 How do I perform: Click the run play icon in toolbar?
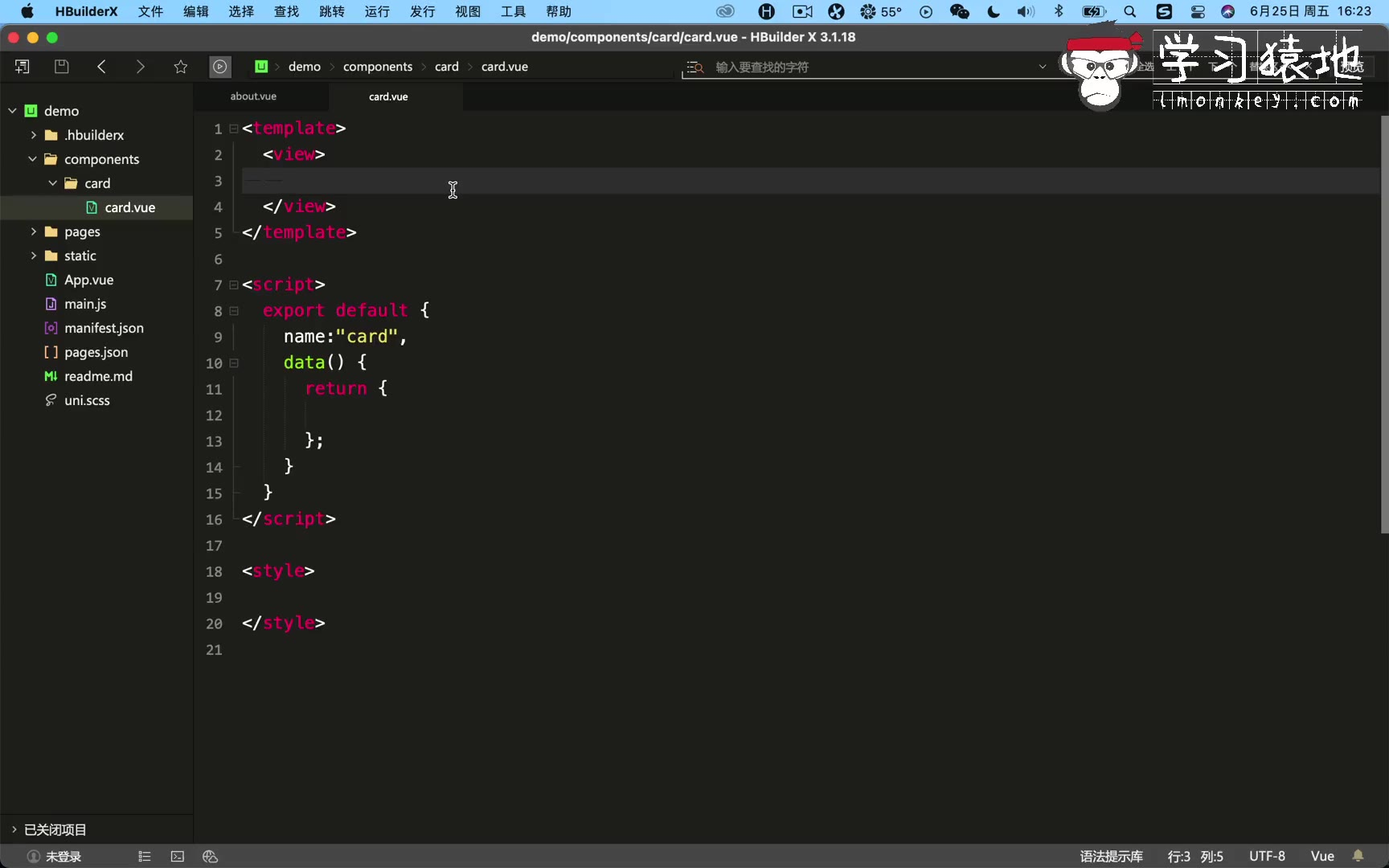219,67
